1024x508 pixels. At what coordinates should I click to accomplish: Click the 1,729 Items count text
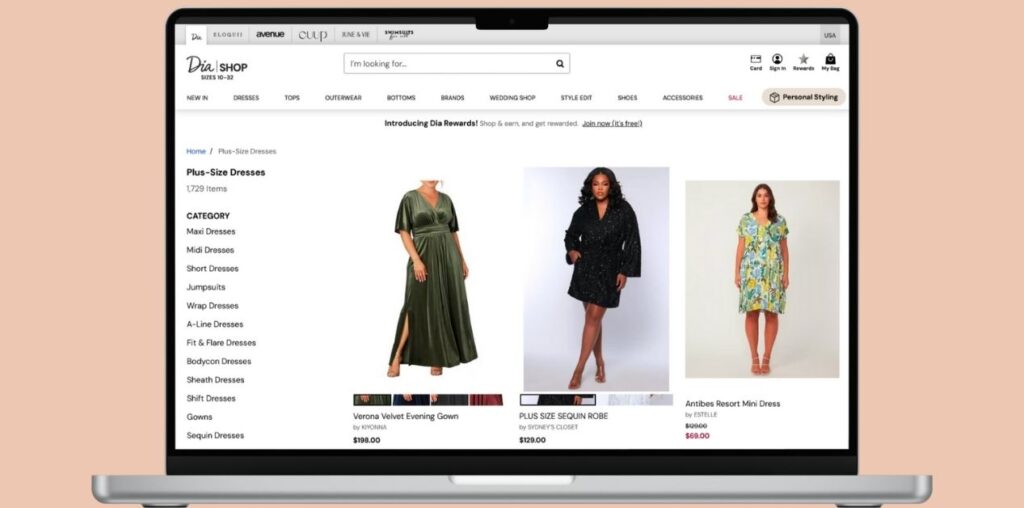click(x=206, y=189)
